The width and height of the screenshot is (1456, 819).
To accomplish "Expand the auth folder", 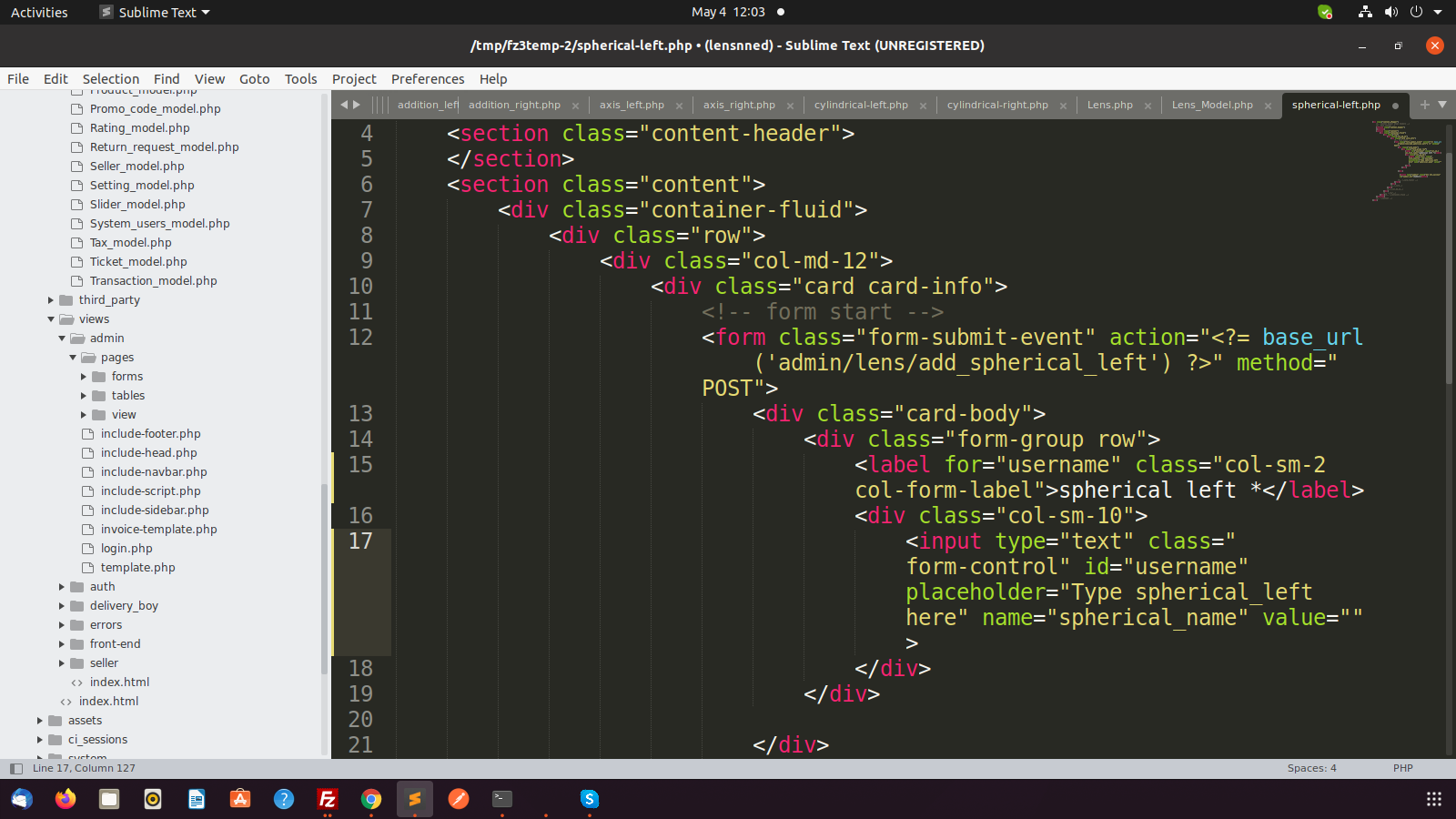I will (x=62, y=587).
